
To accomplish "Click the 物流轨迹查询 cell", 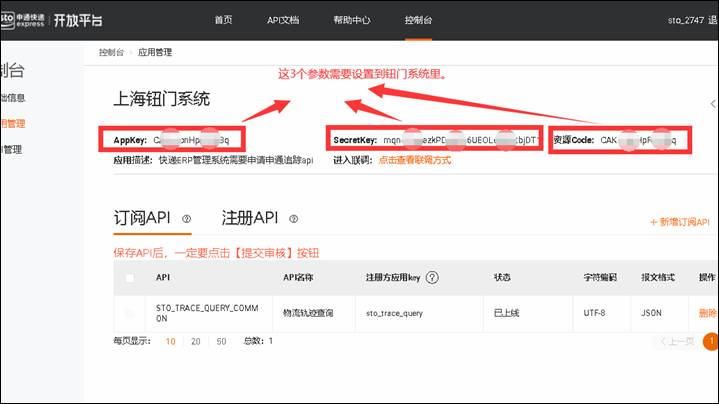I will point(308,313).
